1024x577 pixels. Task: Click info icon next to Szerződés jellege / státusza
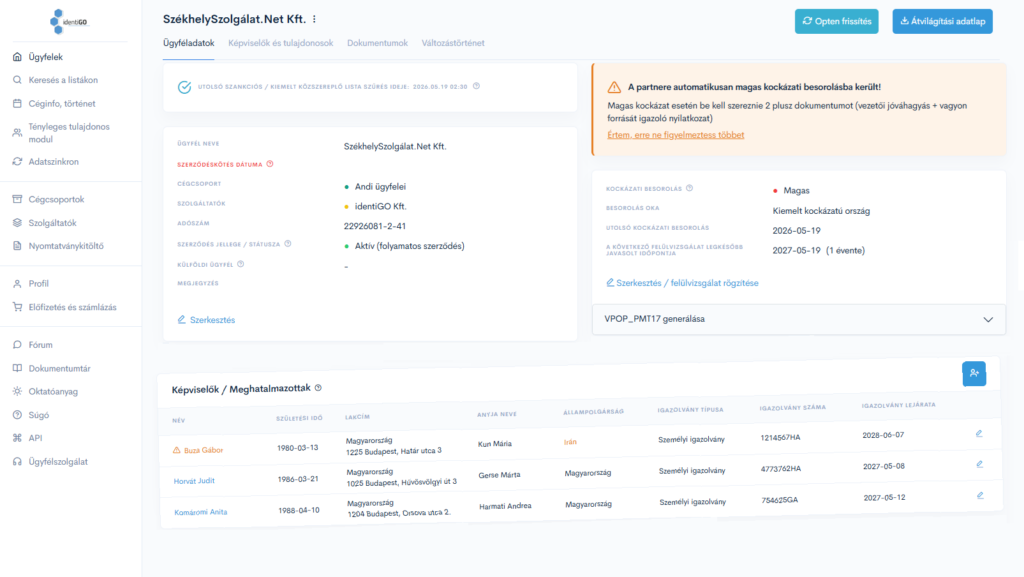pos(287,243)
